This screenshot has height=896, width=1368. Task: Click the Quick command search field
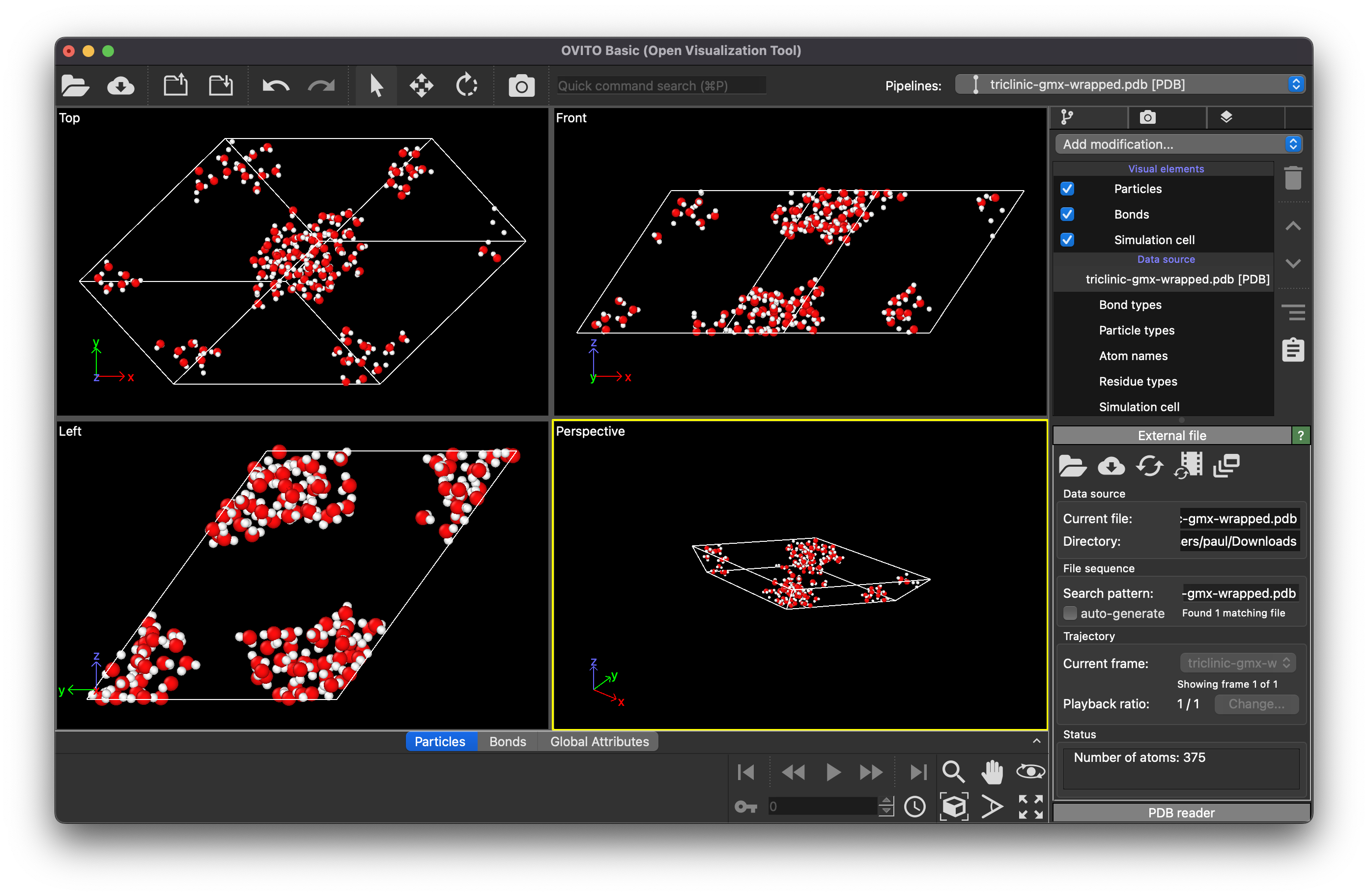[x=661, y=85]
